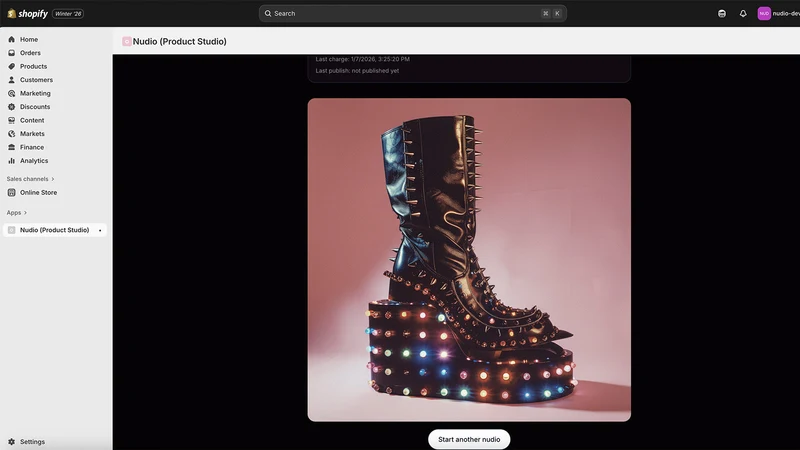The height and width of the screenshot is (450, 800).
Task: Open the storefront icon in top bar
Action: tap(721, 14)
